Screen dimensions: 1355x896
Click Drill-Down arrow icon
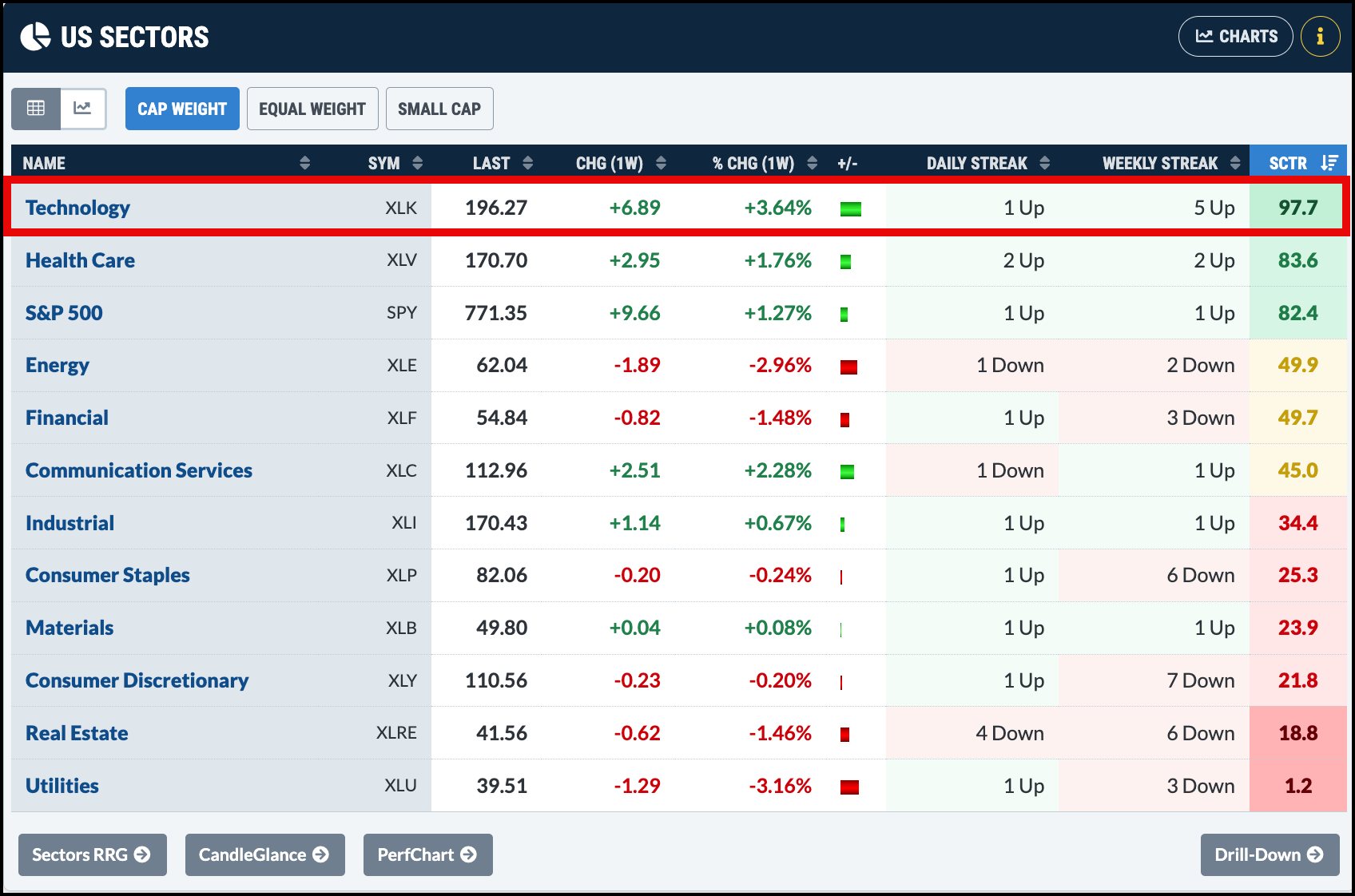tap(1315, 854)
